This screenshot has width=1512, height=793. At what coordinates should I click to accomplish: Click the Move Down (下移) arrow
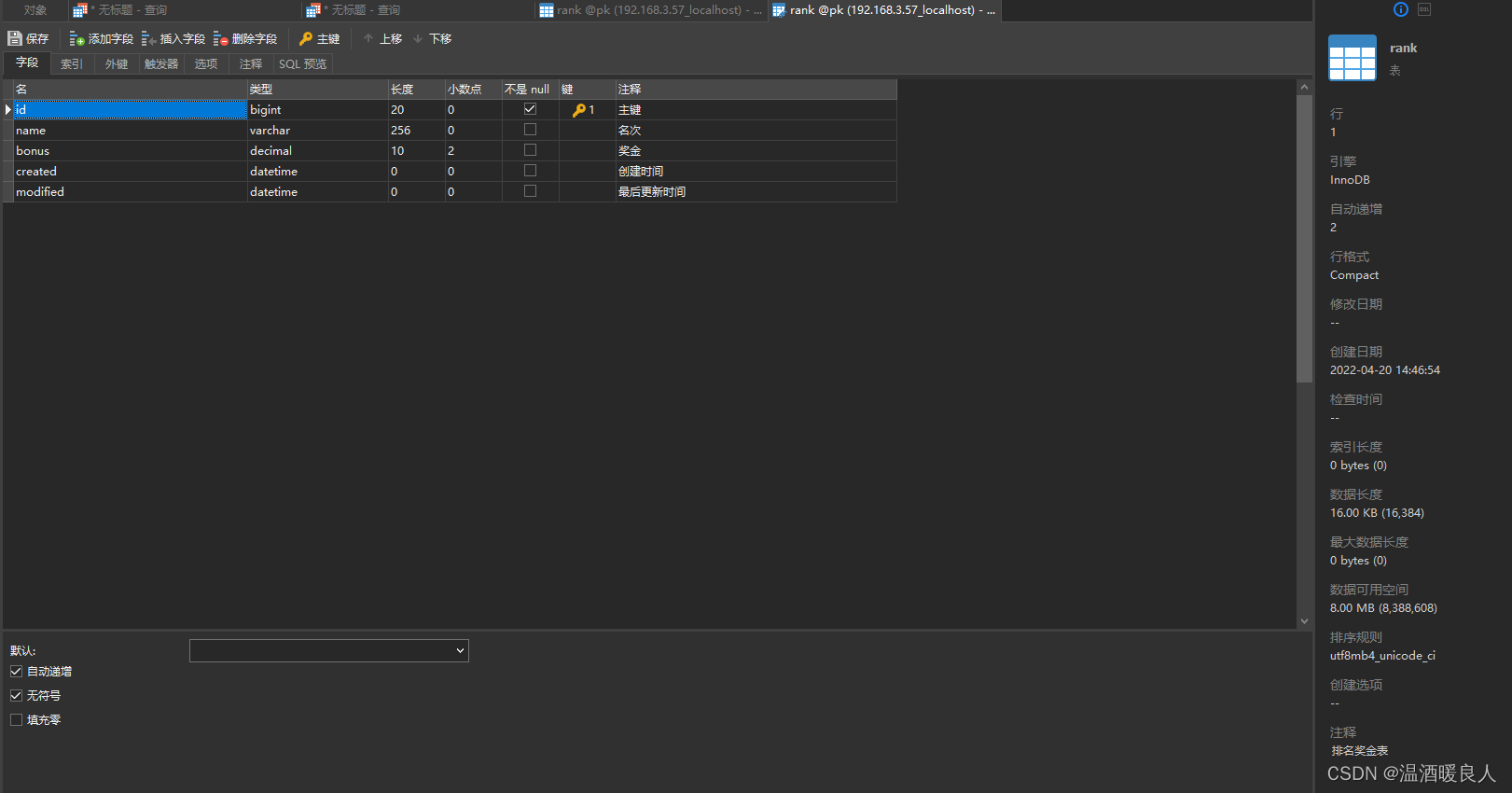418,38
